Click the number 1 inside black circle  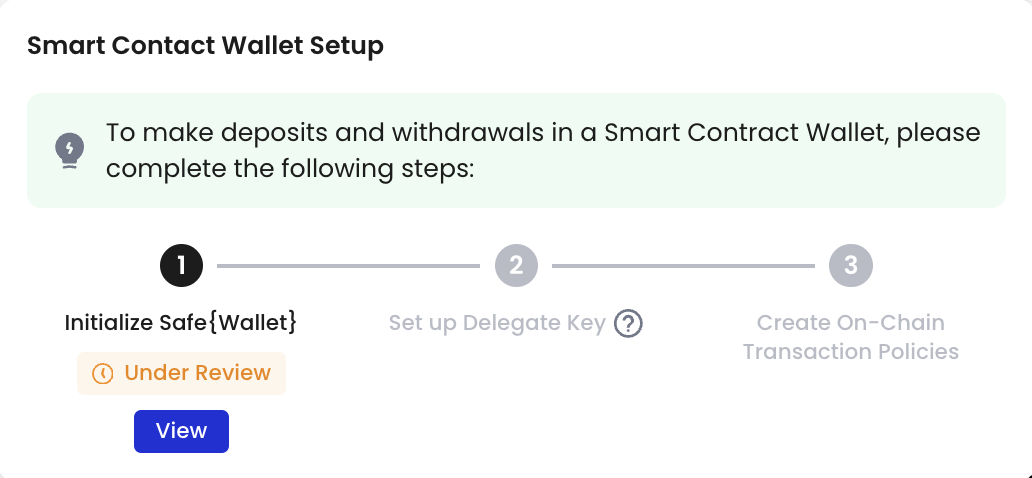181,265
